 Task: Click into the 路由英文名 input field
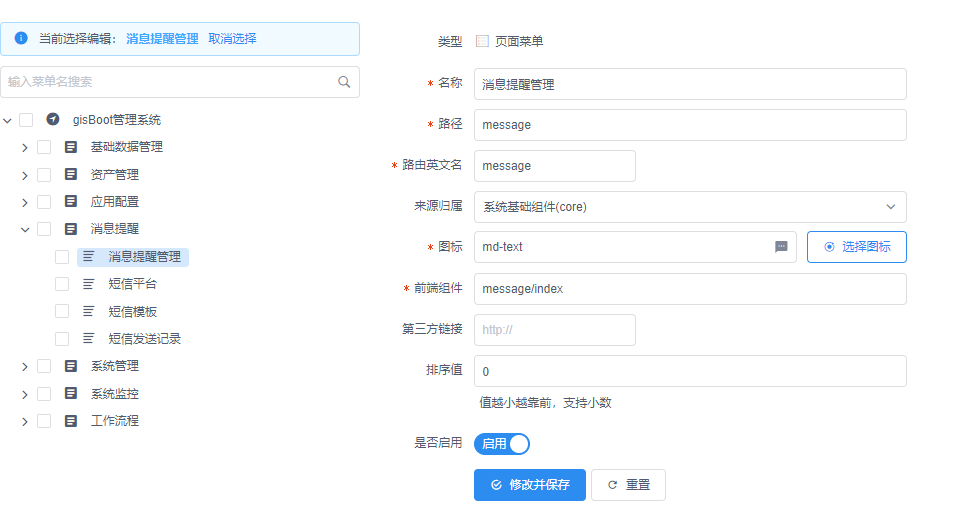tap(555, 166)
